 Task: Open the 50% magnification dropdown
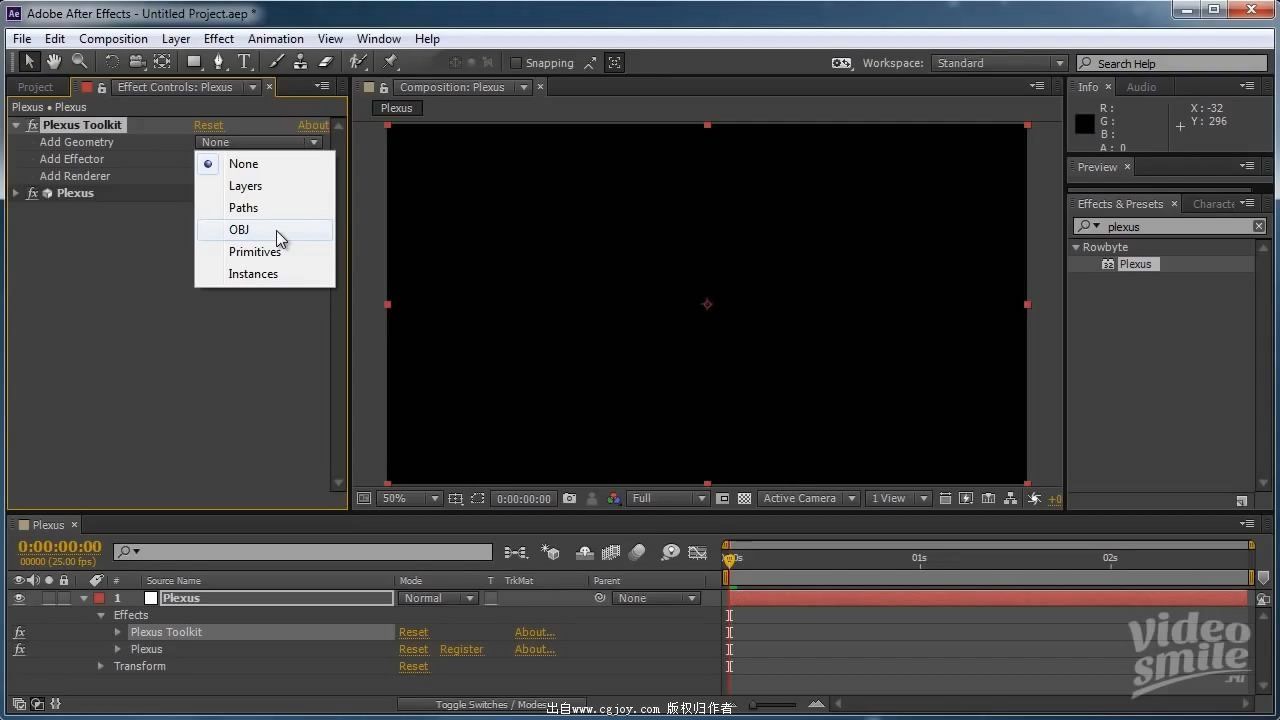pos(410,498)
